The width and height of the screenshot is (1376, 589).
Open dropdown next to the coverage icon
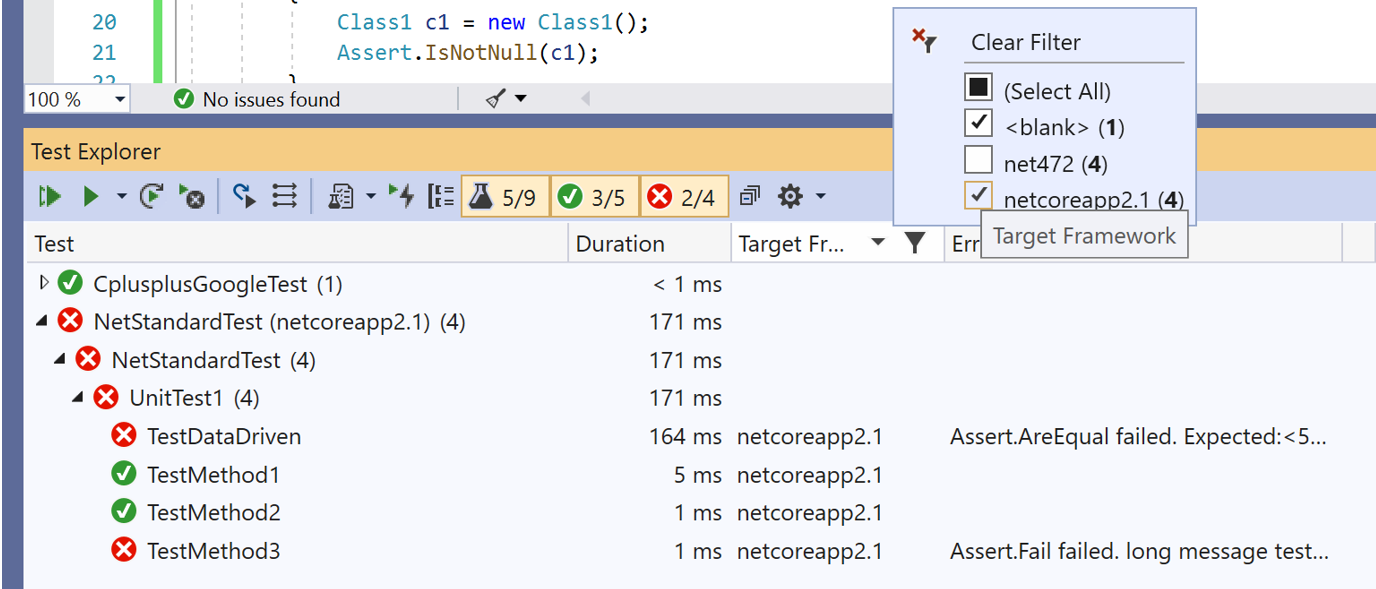coord(370,197)
